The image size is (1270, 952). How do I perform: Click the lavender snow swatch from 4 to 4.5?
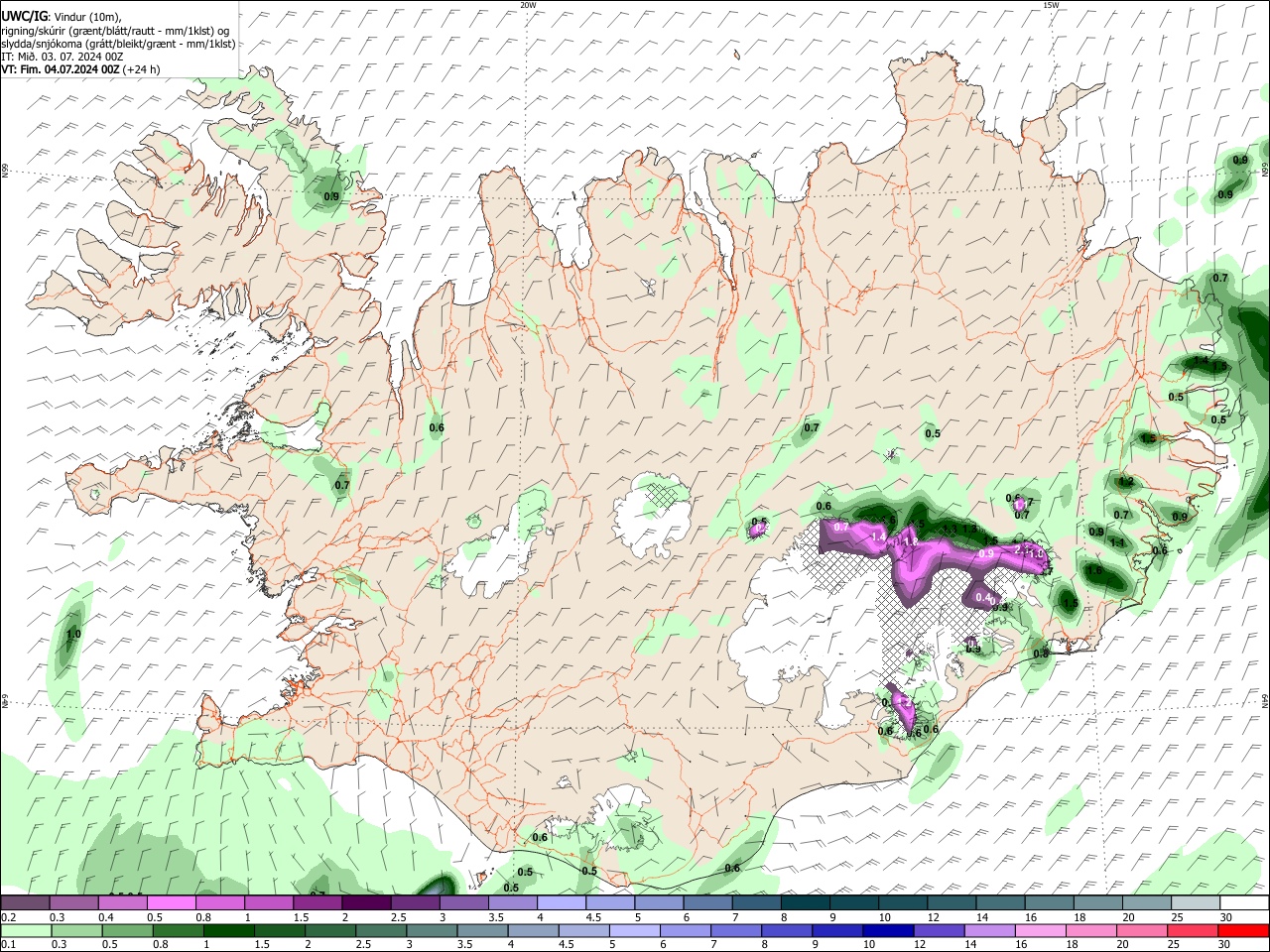click(562, 903)
